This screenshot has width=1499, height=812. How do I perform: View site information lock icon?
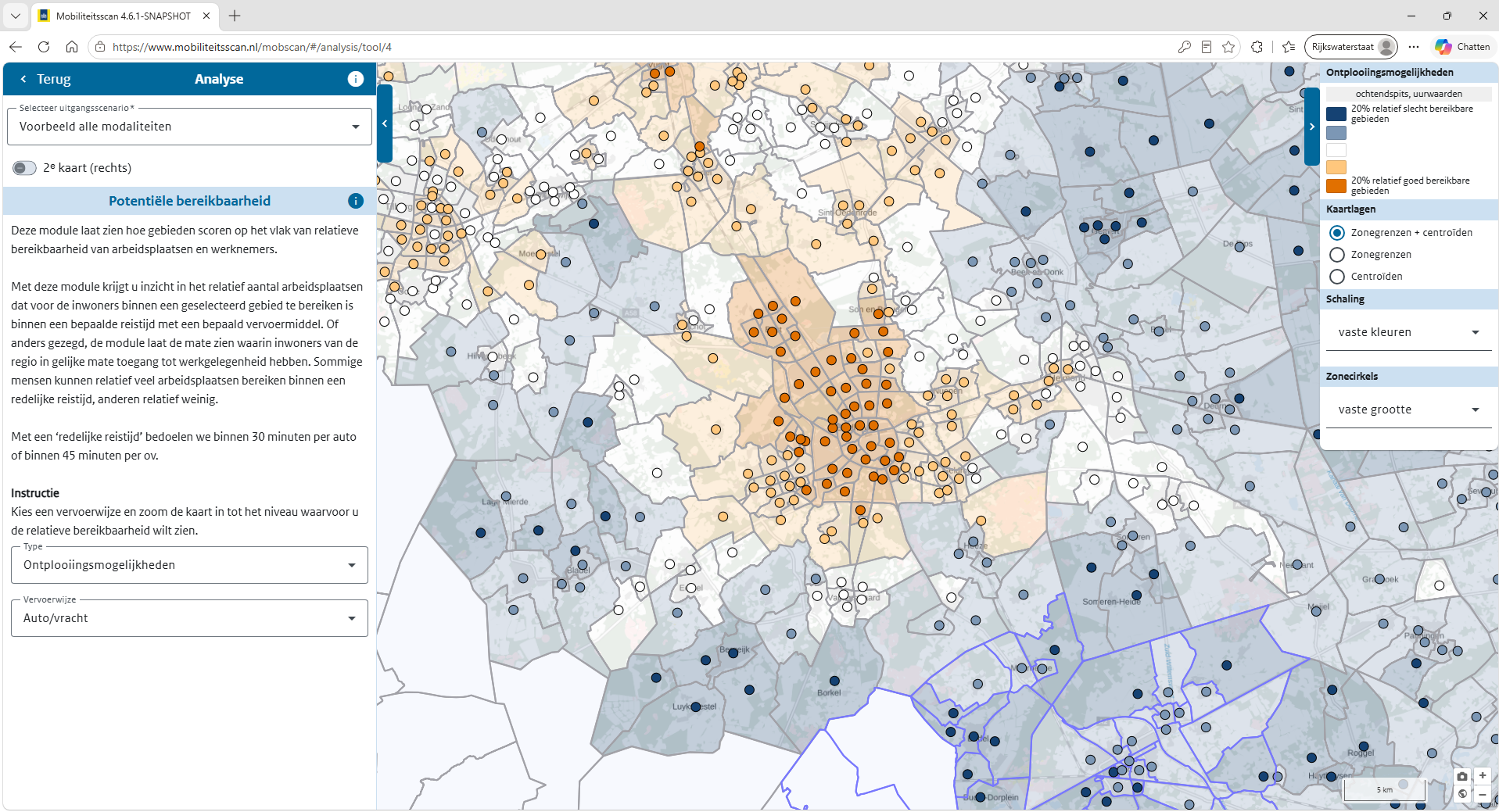(x=100, y=47)
